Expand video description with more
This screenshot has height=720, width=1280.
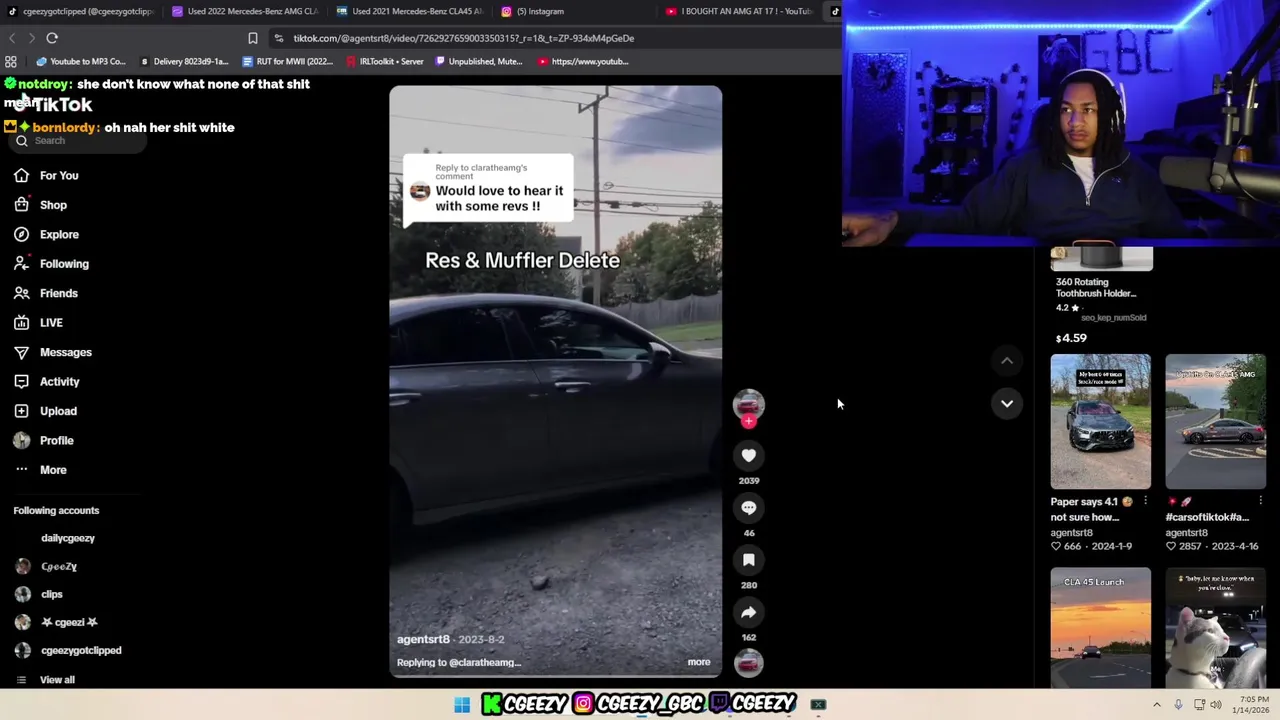point(699,662)
